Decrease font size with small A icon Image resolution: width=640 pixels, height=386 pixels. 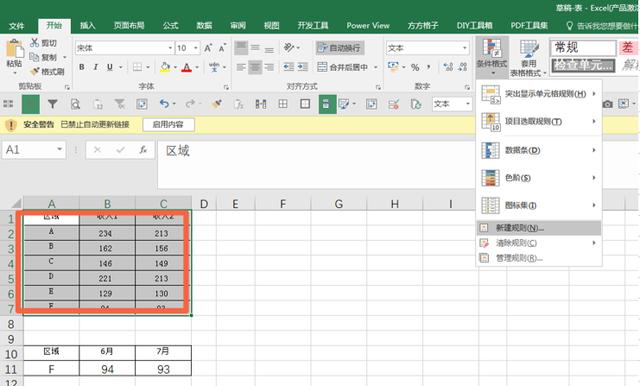point(222,48)
